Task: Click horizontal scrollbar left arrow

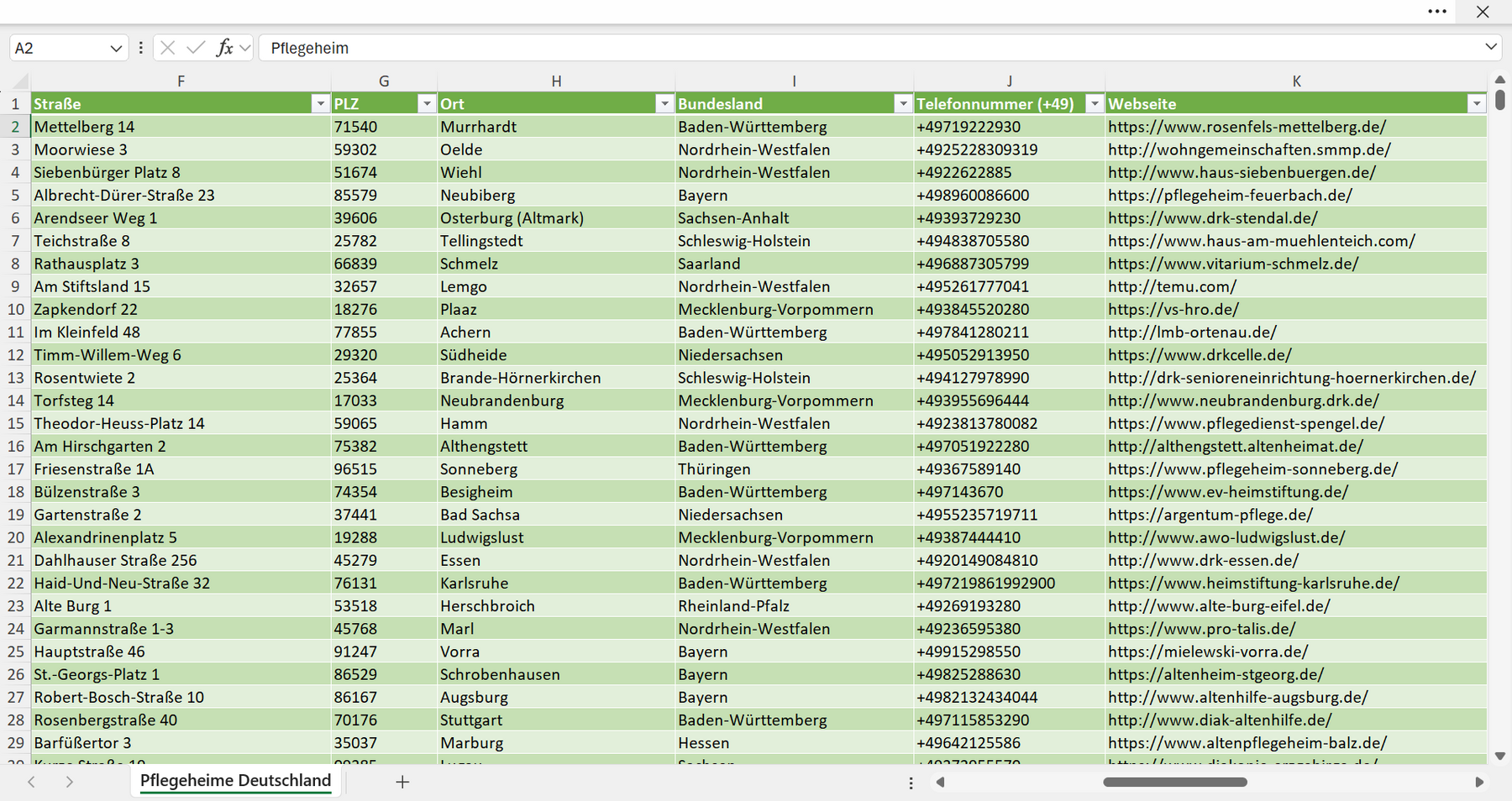Action: [x=940, y=782]
